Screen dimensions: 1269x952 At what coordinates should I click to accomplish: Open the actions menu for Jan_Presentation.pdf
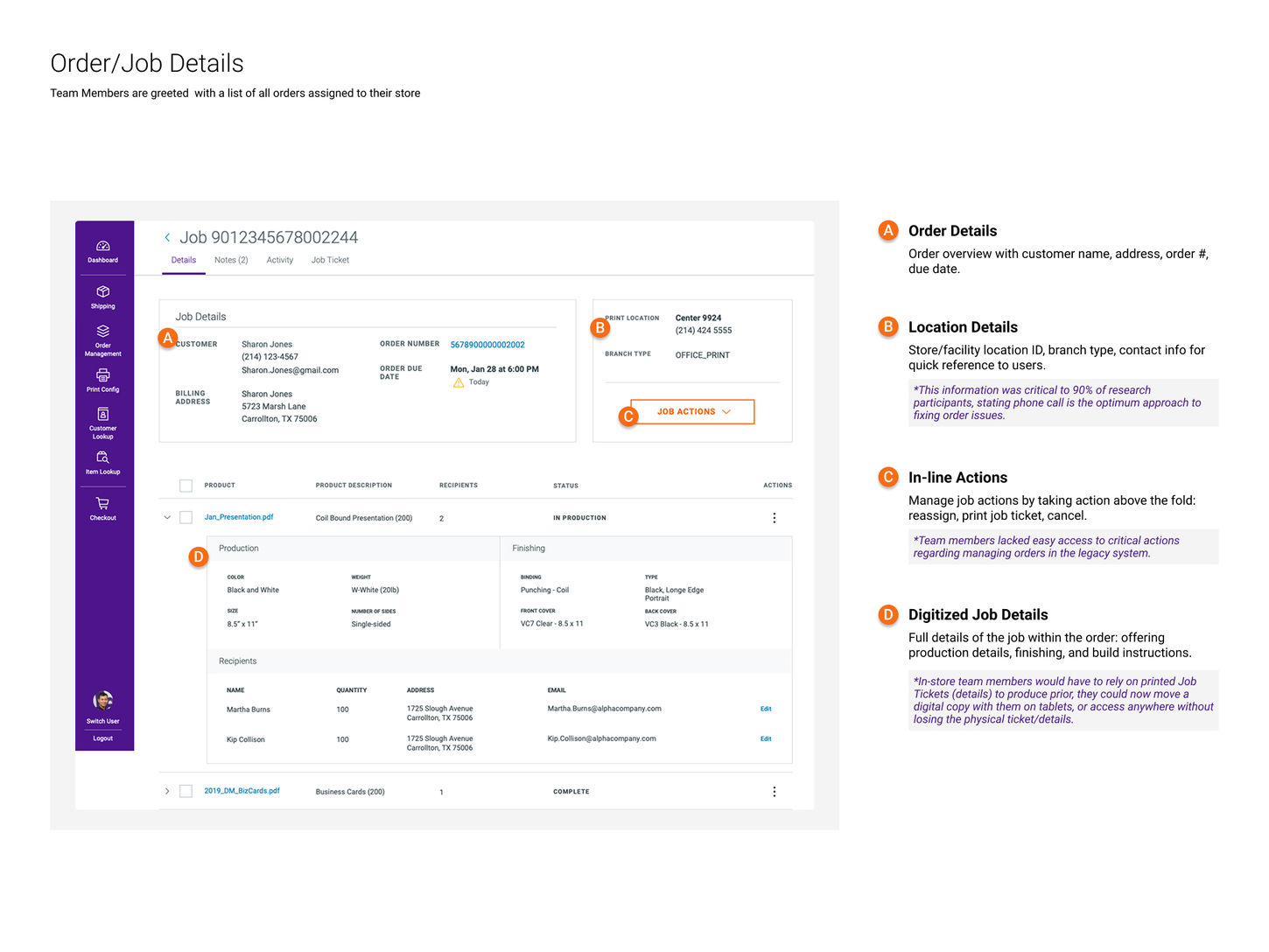point(775,518)
